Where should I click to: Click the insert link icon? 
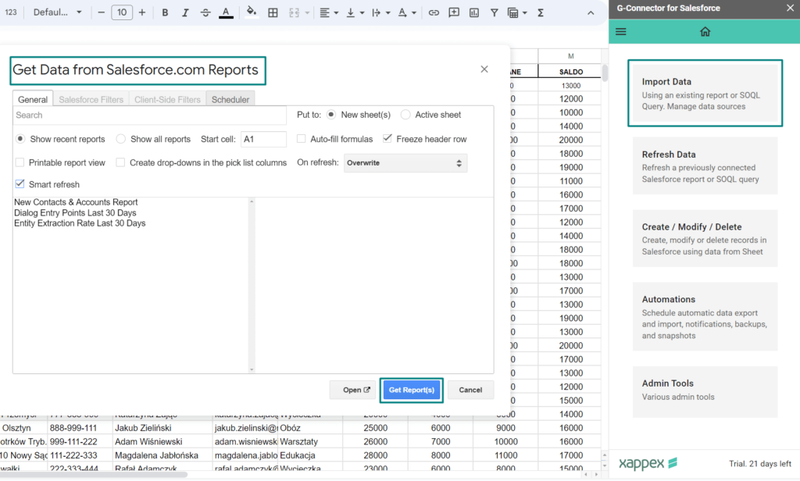pos(434,13)
